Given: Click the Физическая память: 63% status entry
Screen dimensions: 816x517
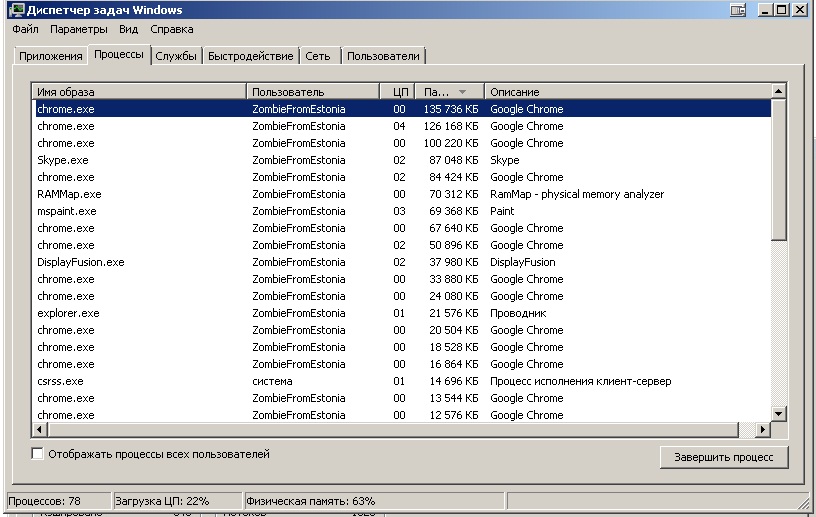Looking at the screenshot, I should 374,501.
